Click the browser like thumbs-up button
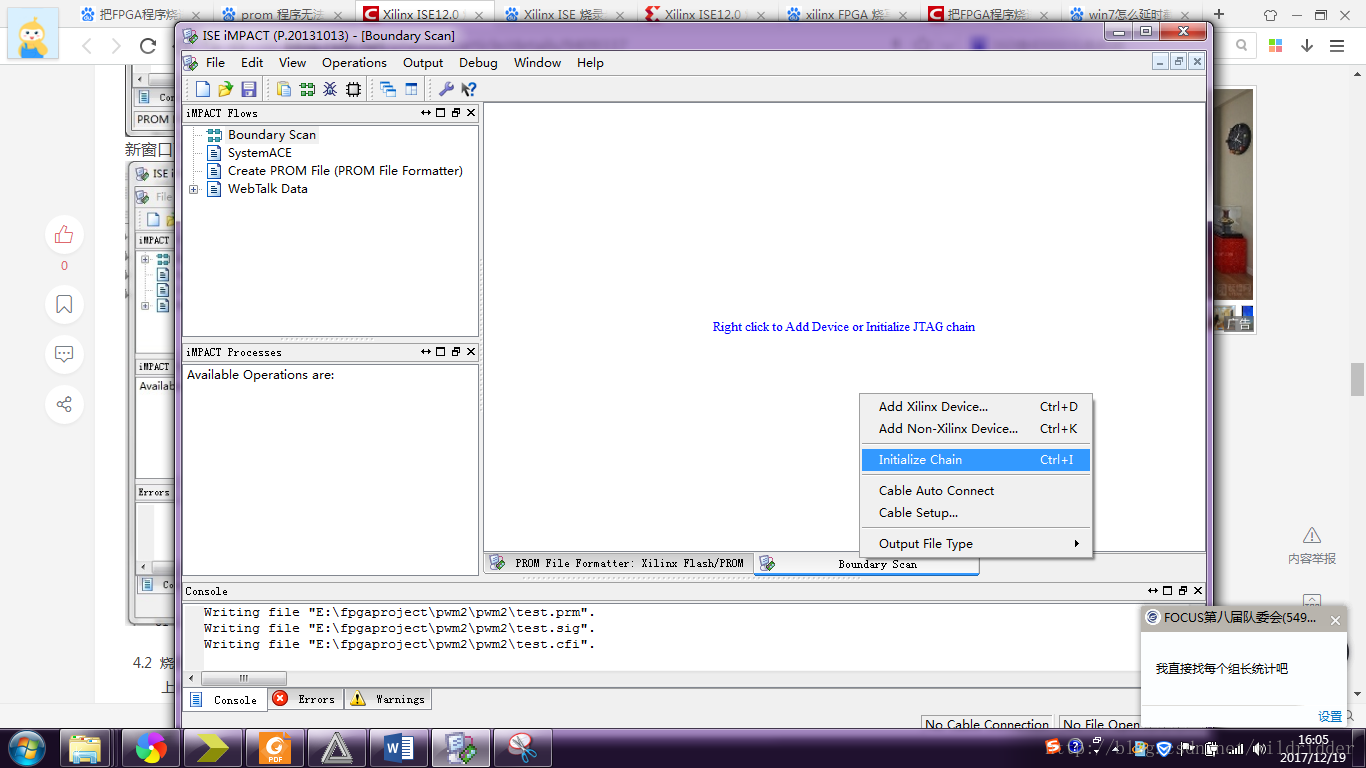 tap(64, 235)
